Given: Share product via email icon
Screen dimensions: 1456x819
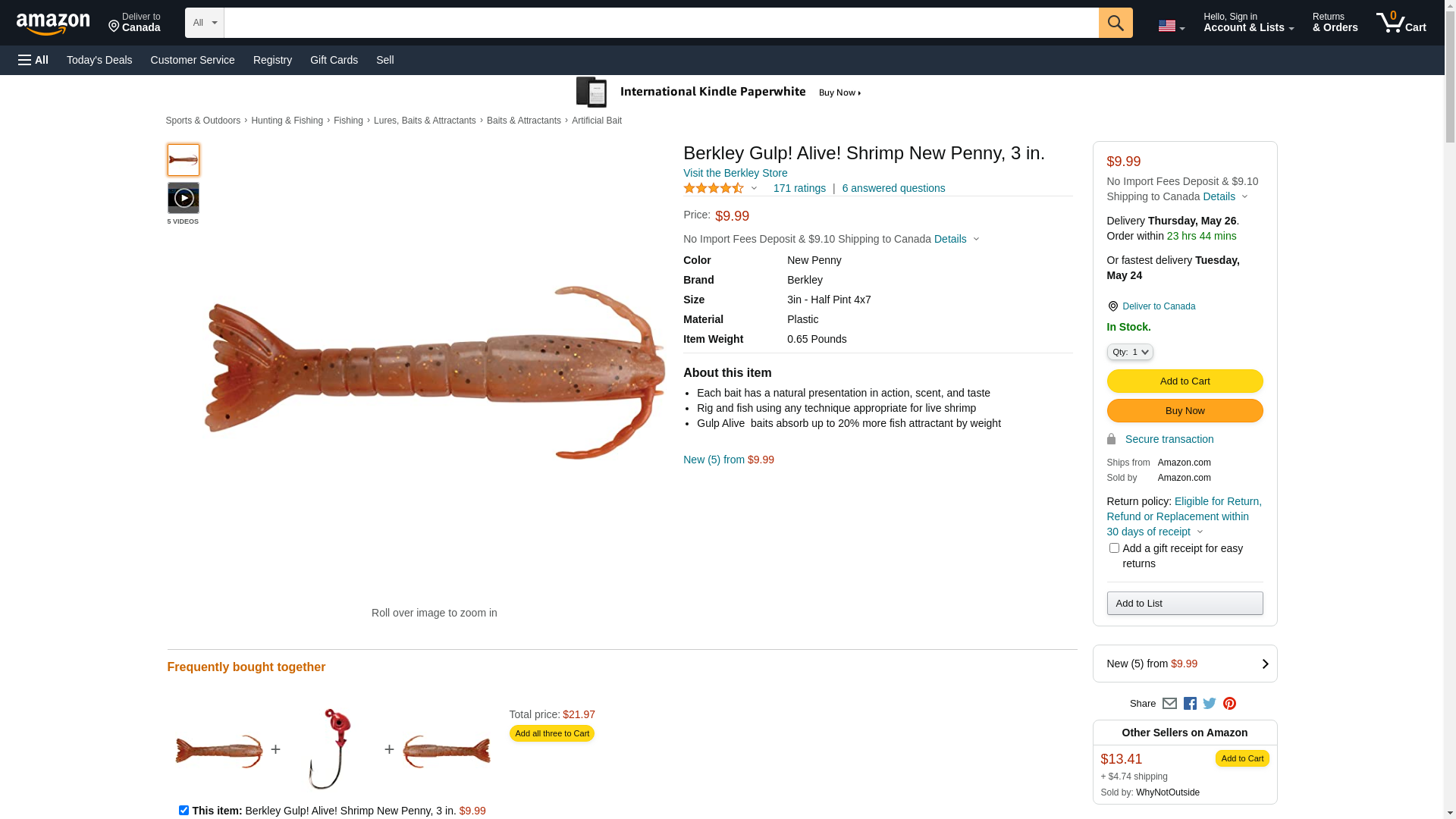Looking at the screenshot, I should point(1169,704).
